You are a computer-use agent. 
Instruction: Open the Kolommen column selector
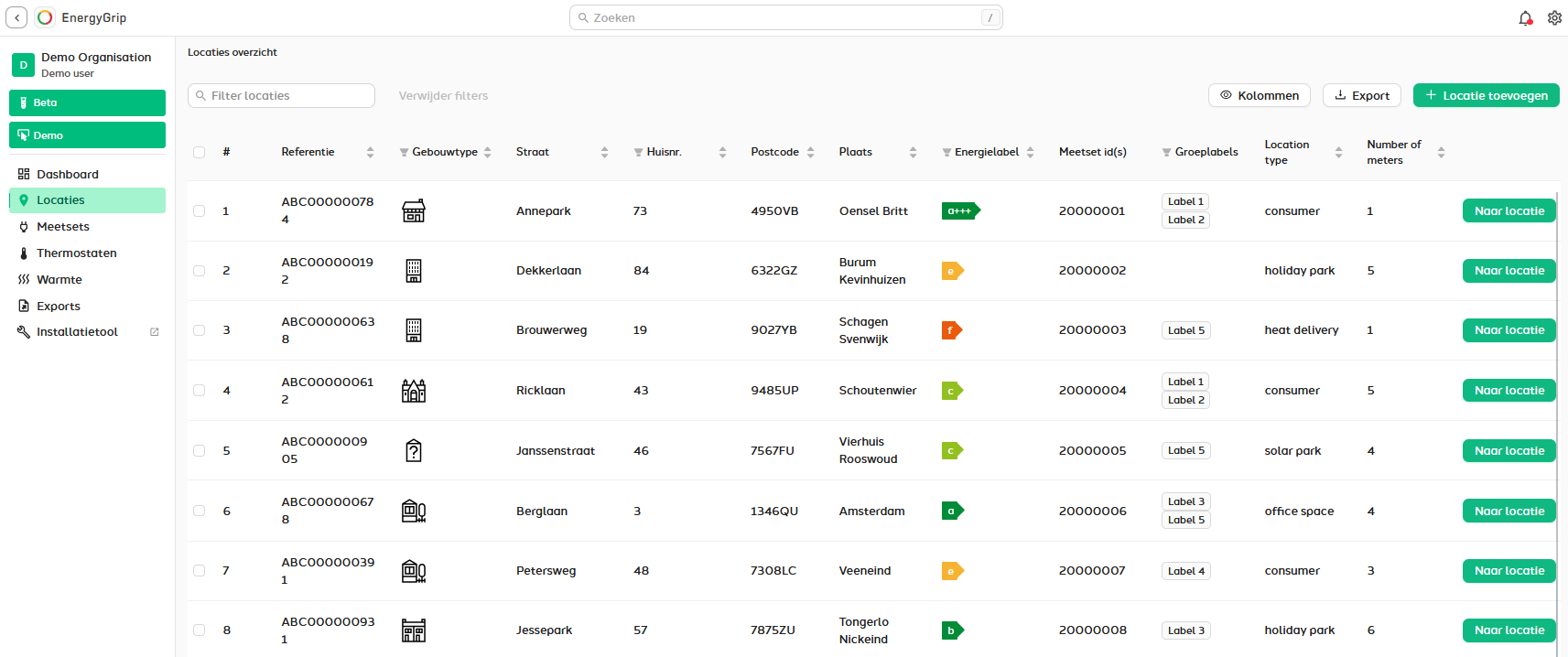[x=1259, y=95]
